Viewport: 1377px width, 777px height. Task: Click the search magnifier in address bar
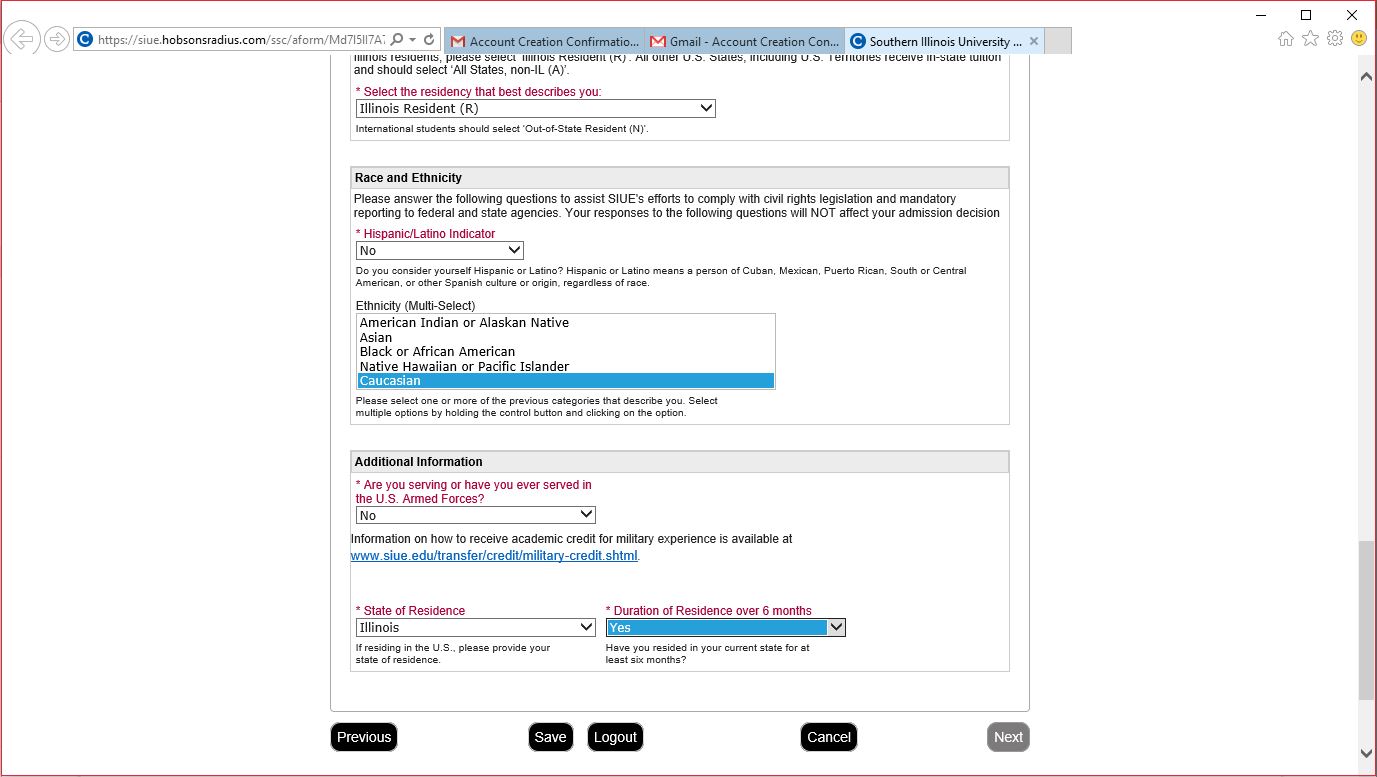pyautogui.click(x=397, y=40)
